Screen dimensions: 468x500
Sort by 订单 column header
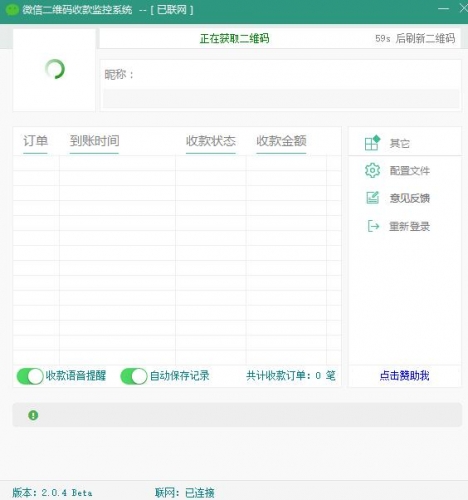tap(35, 141)
